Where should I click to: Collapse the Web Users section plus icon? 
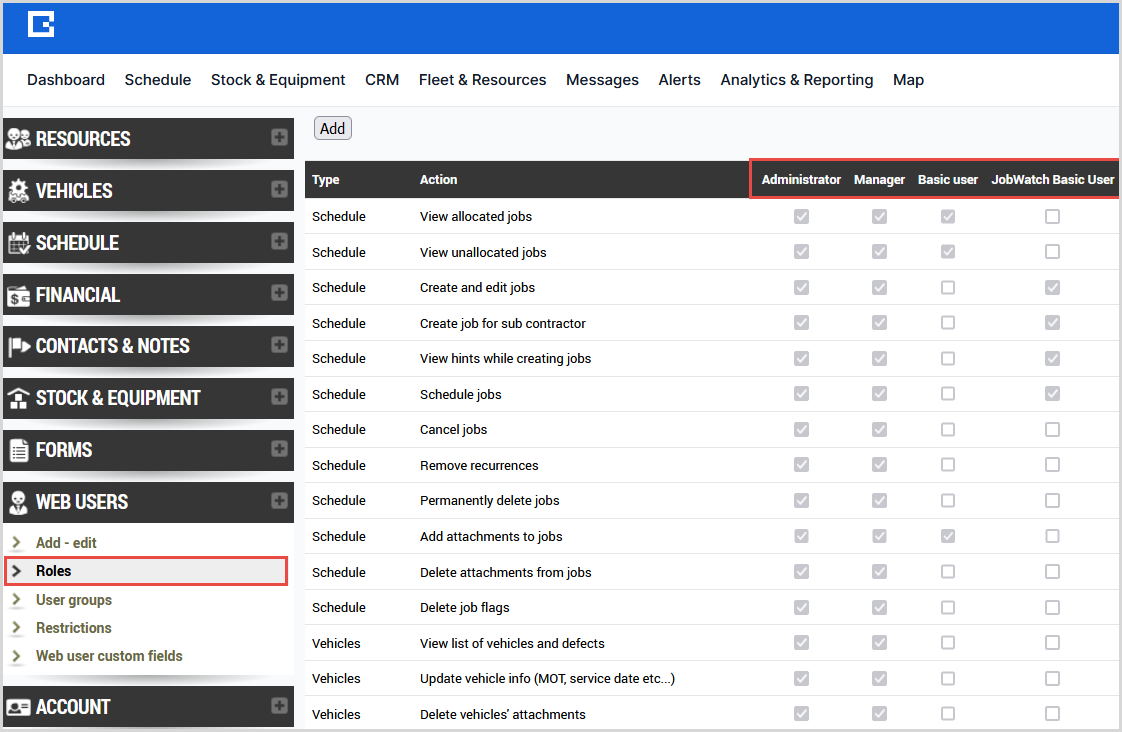pyautogui.click(x=279, y=501)
